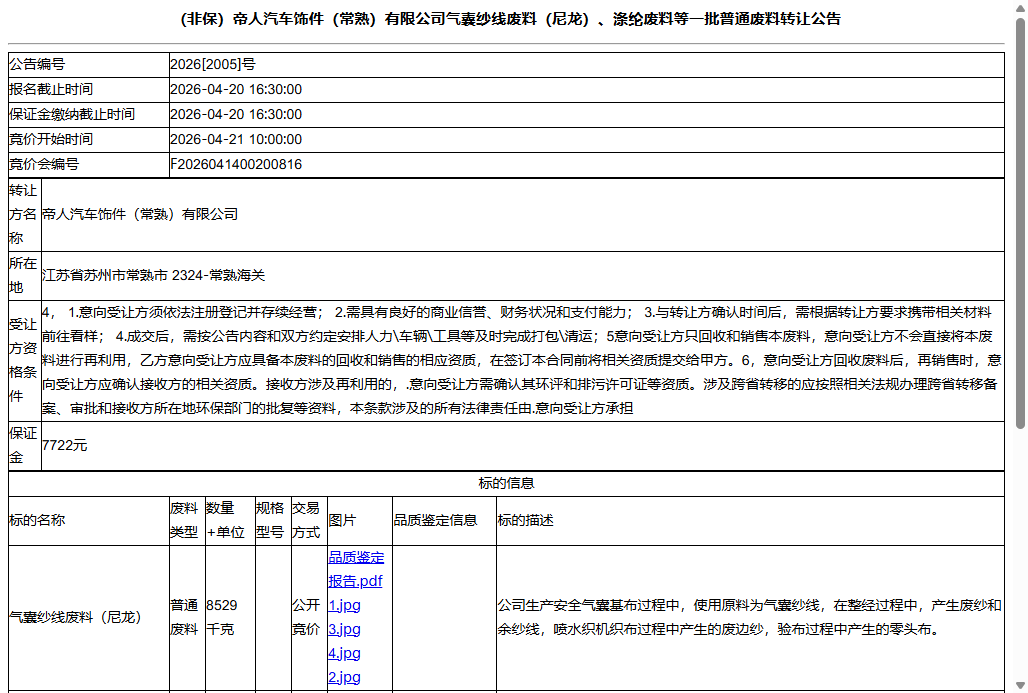Click the vertical scrollbar thumb
1028x693 pixels.
(x=1020, y=223)
